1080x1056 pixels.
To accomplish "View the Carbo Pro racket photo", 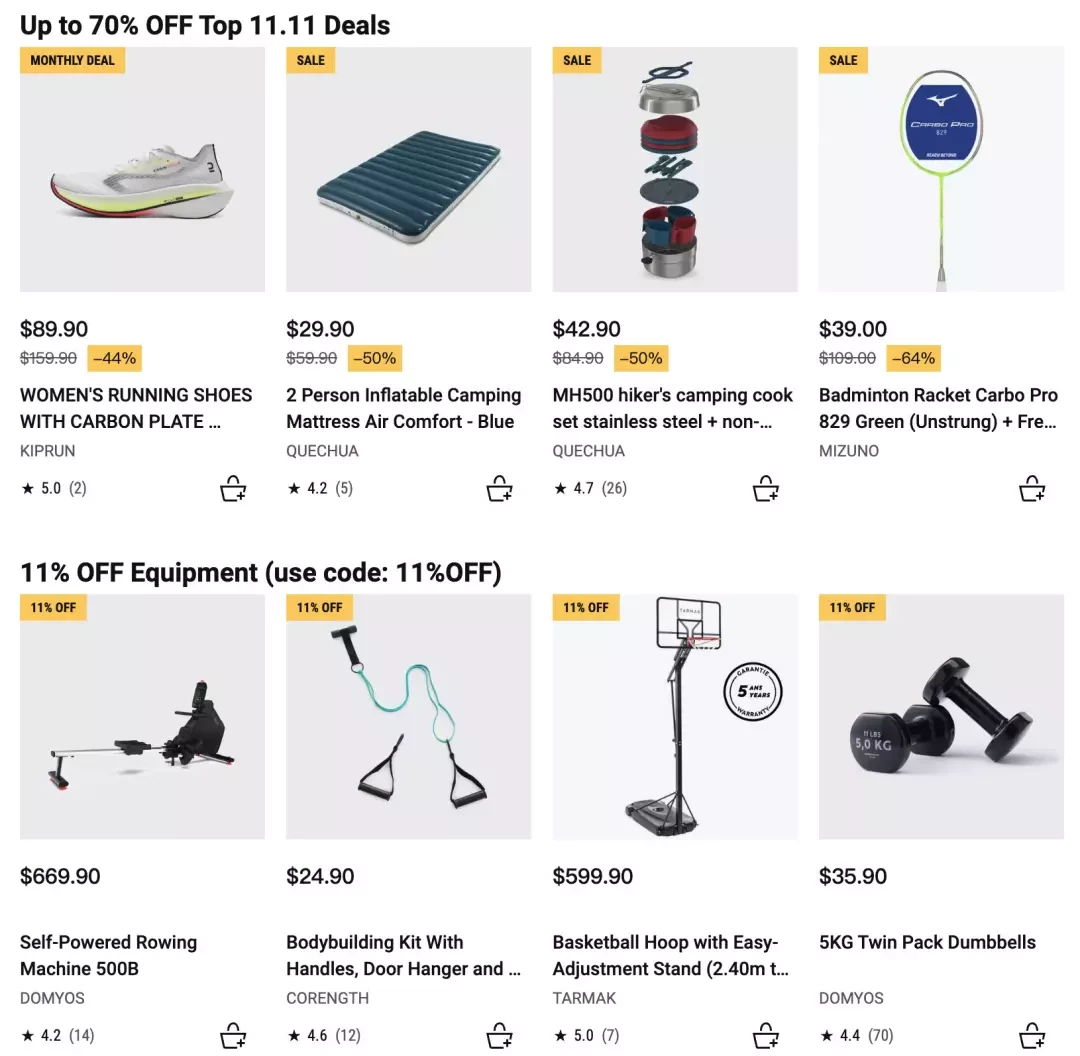I will (x=941, y=169).
